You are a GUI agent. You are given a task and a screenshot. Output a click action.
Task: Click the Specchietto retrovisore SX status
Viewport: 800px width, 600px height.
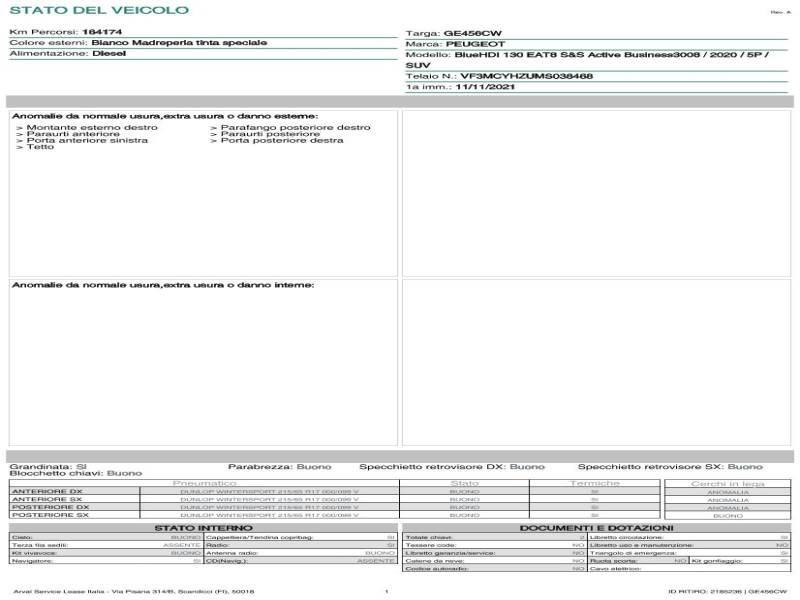(669, 466)
